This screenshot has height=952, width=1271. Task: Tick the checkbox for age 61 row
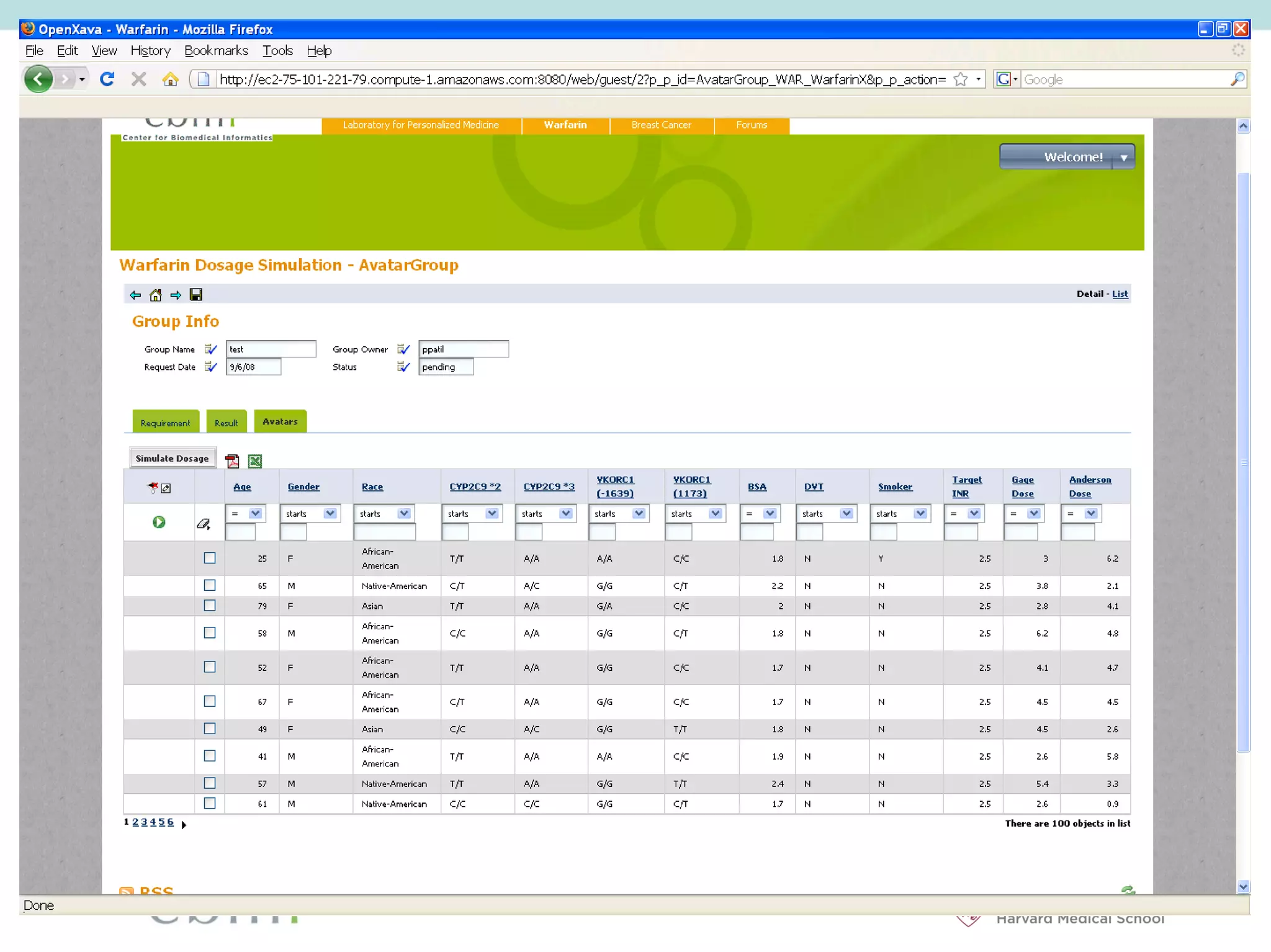[x=210, y=803]
